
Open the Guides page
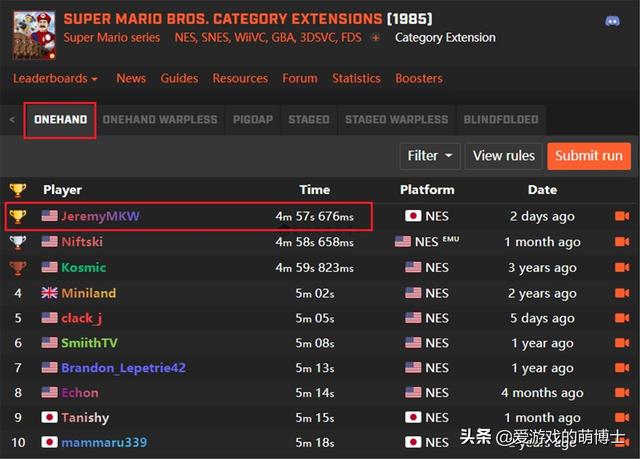tap(179, 78)
